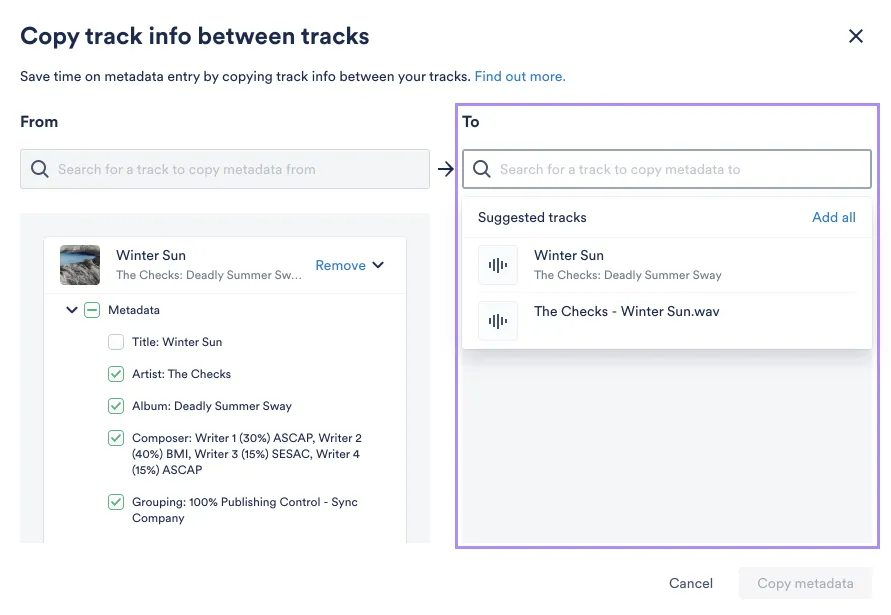
Task: Enable the Title: Winter Sun checkbox
Action: 116,342
